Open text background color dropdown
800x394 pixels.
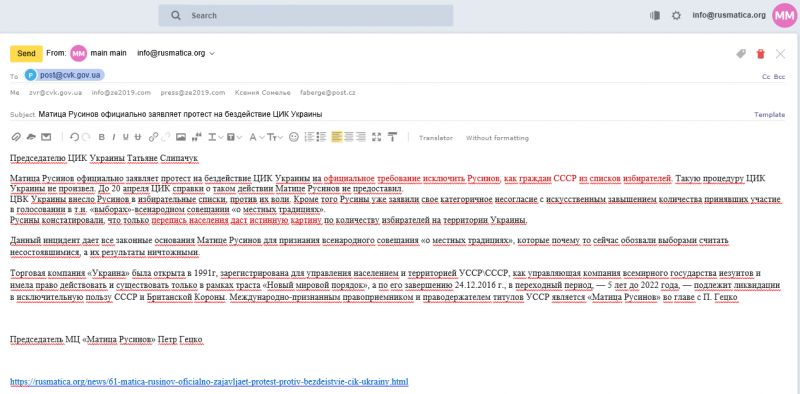234,137
